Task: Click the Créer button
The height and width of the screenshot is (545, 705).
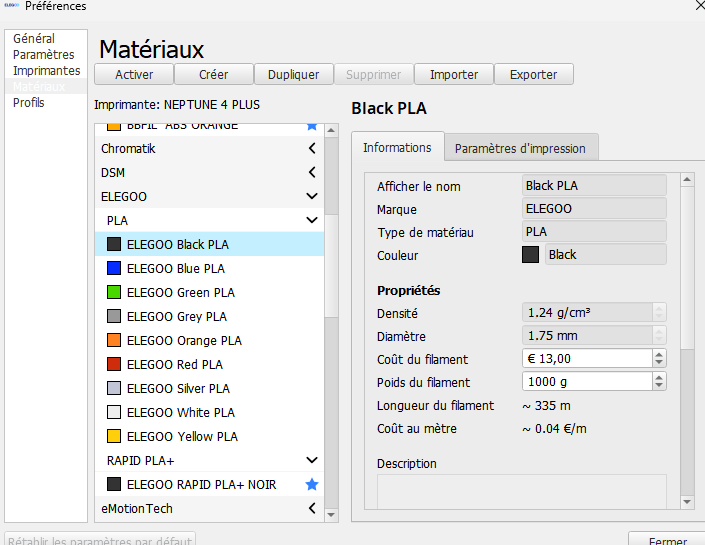Action: tap(214, 74)
